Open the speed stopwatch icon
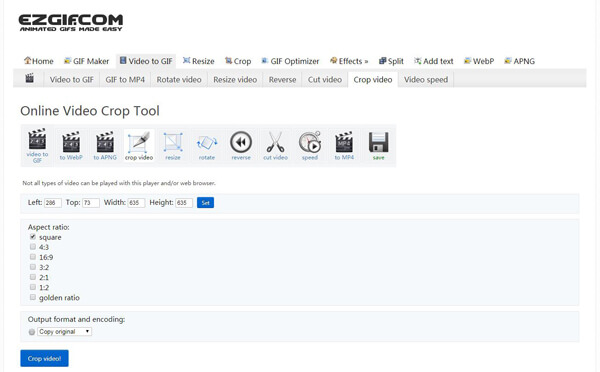Screen dimensions: 600x372 [x=310, y=145]
